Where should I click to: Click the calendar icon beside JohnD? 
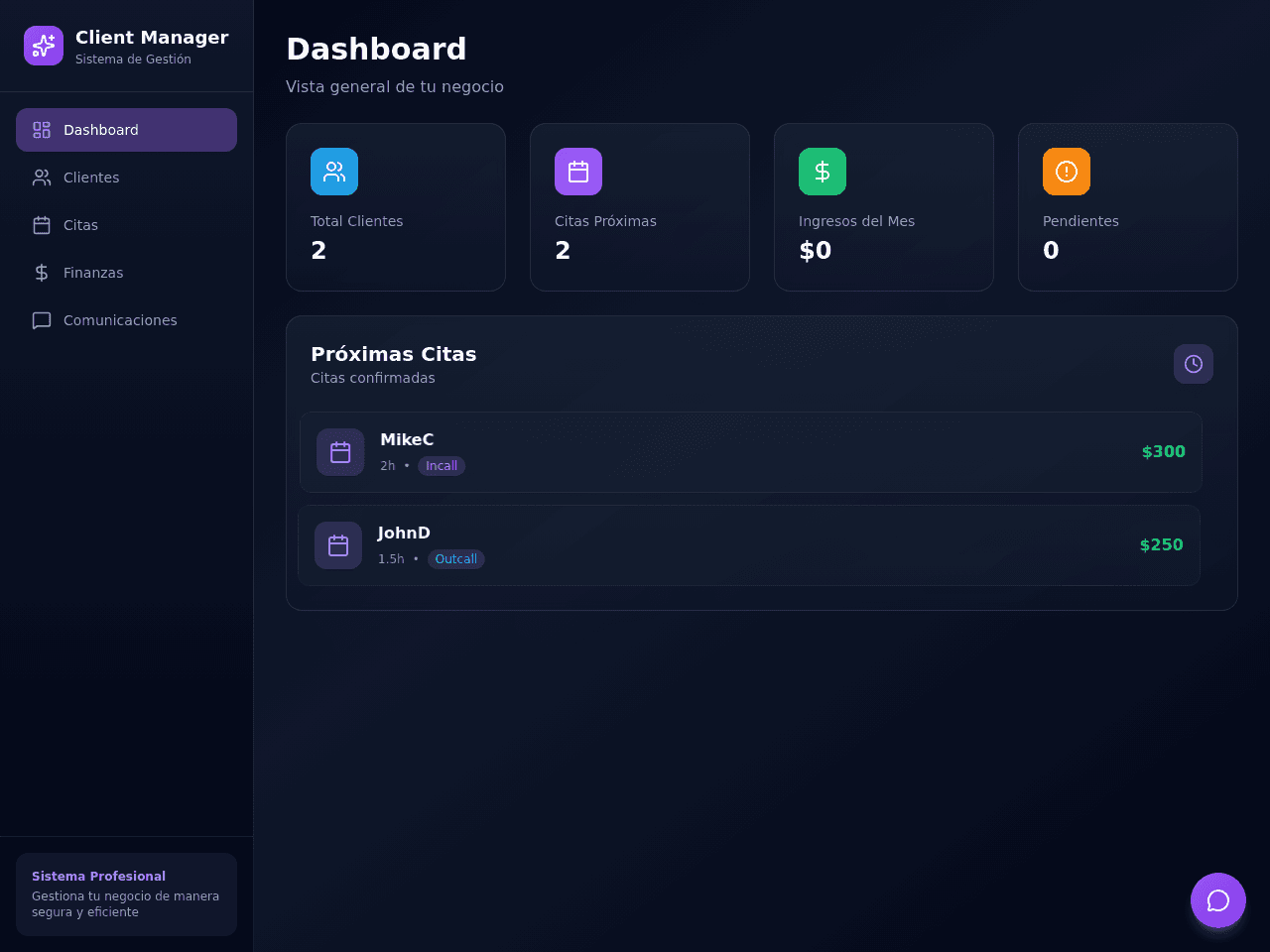tap(338, 545)
